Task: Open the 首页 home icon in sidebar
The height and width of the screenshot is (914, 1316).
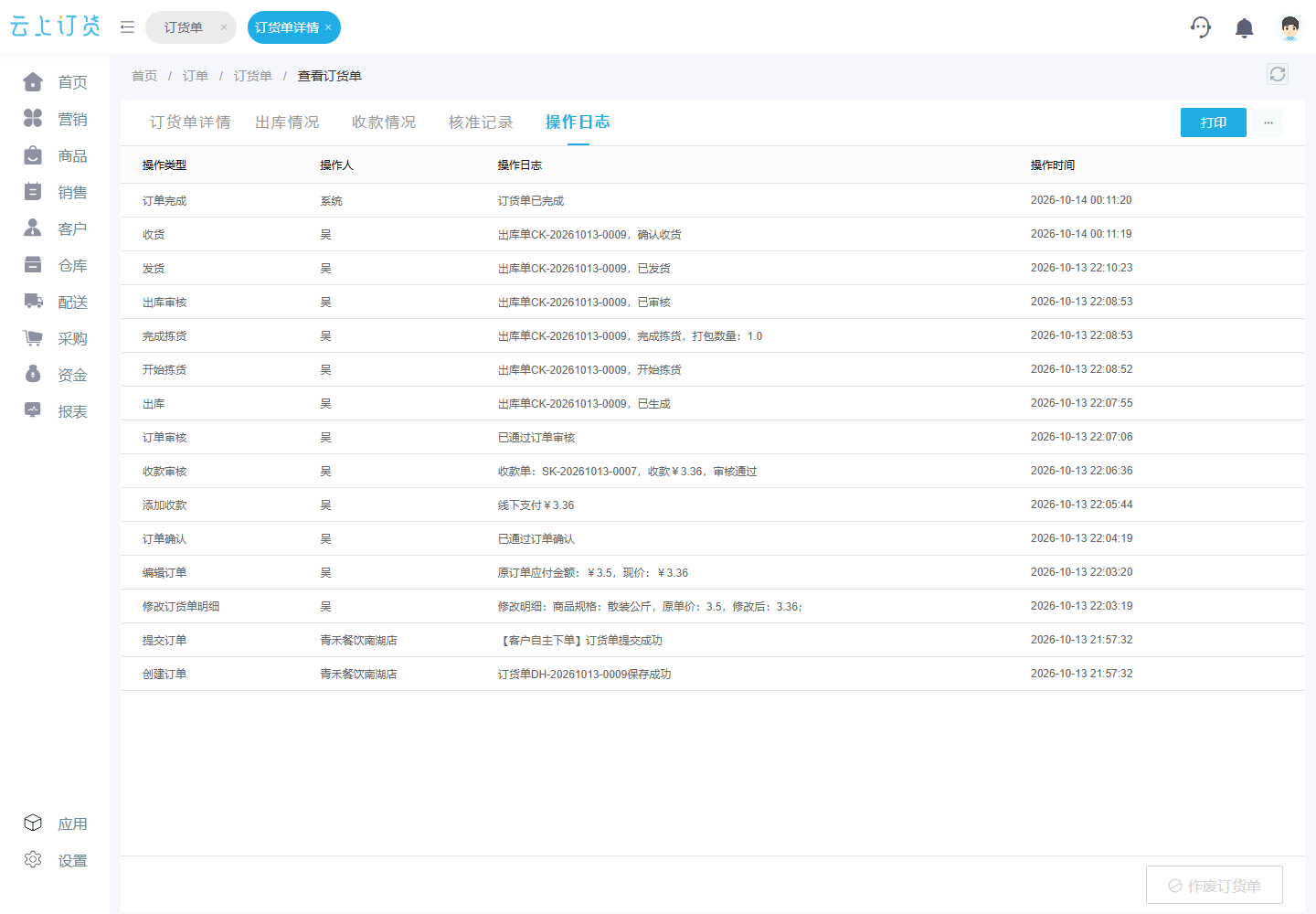Action: [x=33, y=82]
